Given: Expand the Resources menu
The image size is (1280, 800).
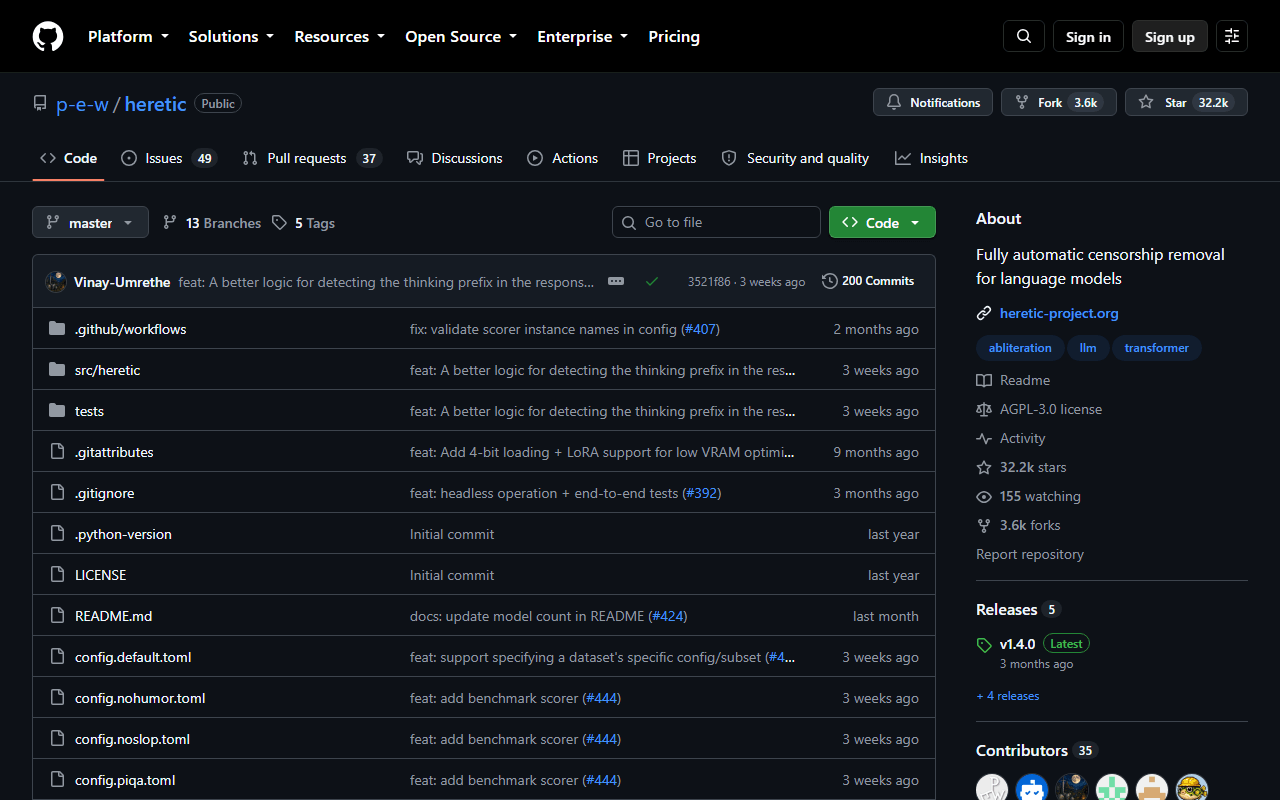Looking at the screenshot, I should (x=339, y=36).
